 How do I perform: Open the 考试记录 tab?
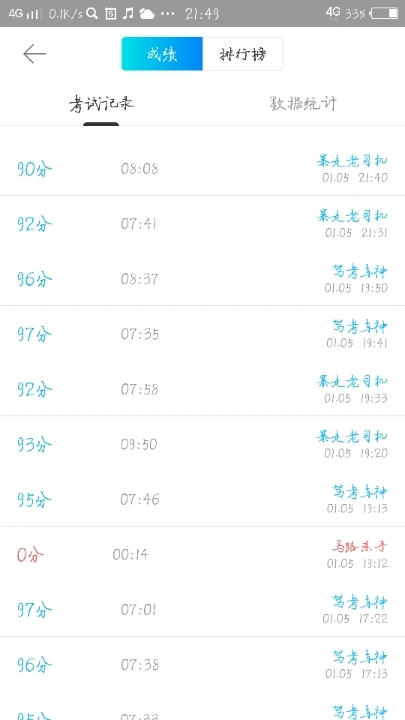coord(101,104)
